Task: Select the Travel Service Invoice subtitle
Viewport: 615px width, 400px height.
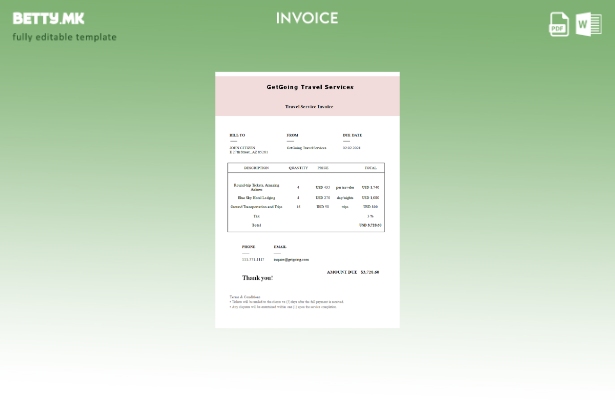Action: click(309, 106)
